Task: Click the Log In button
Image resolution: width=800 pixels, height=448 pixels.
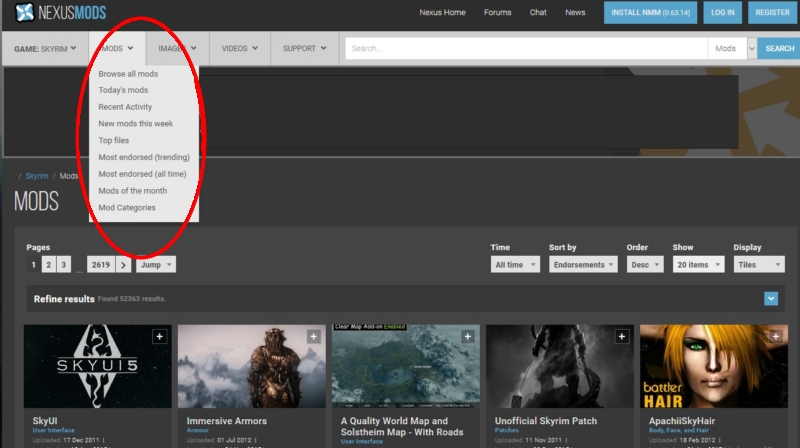Action: coord(722,12)
